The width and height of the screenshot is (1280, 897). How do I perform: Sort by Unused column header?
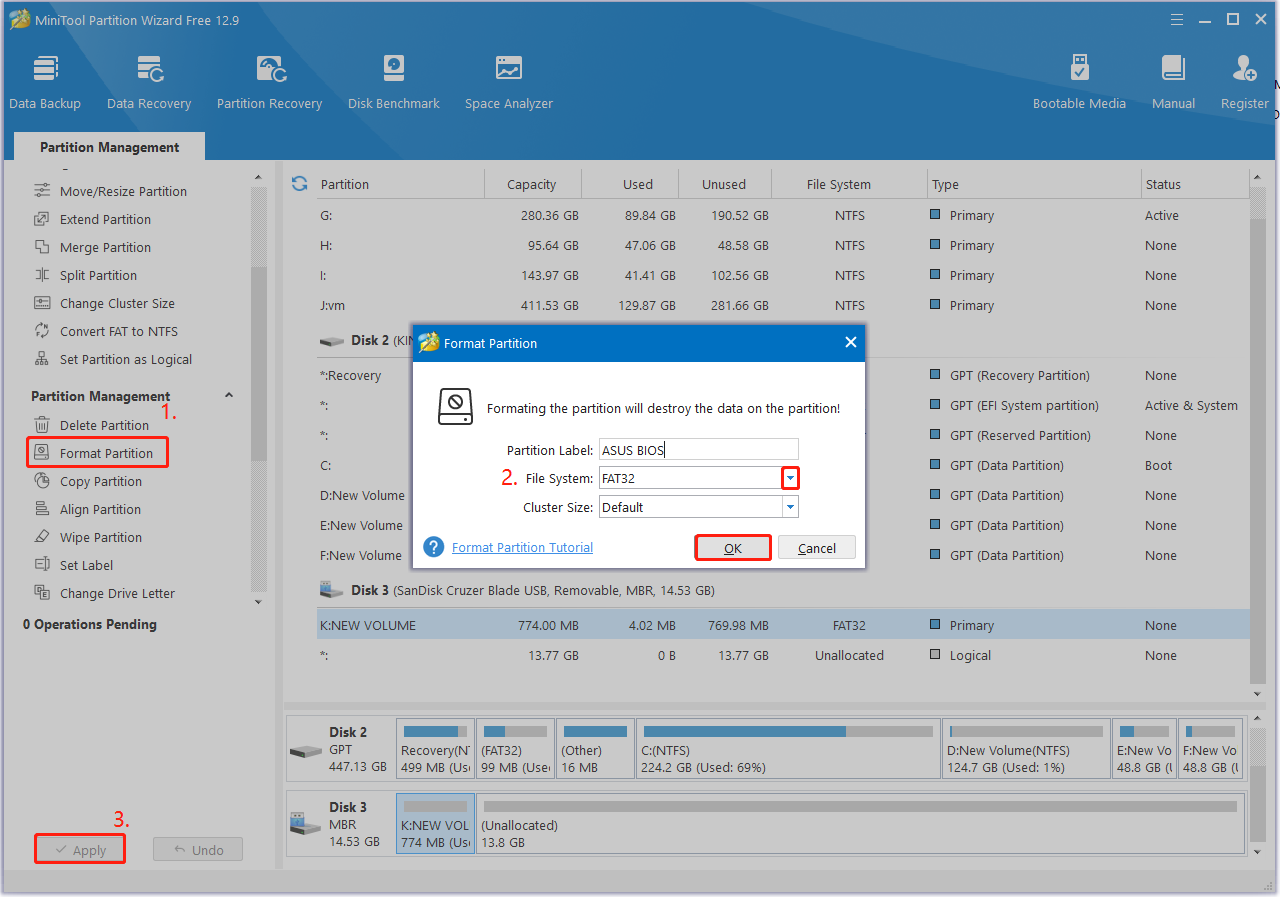point(724,184)
